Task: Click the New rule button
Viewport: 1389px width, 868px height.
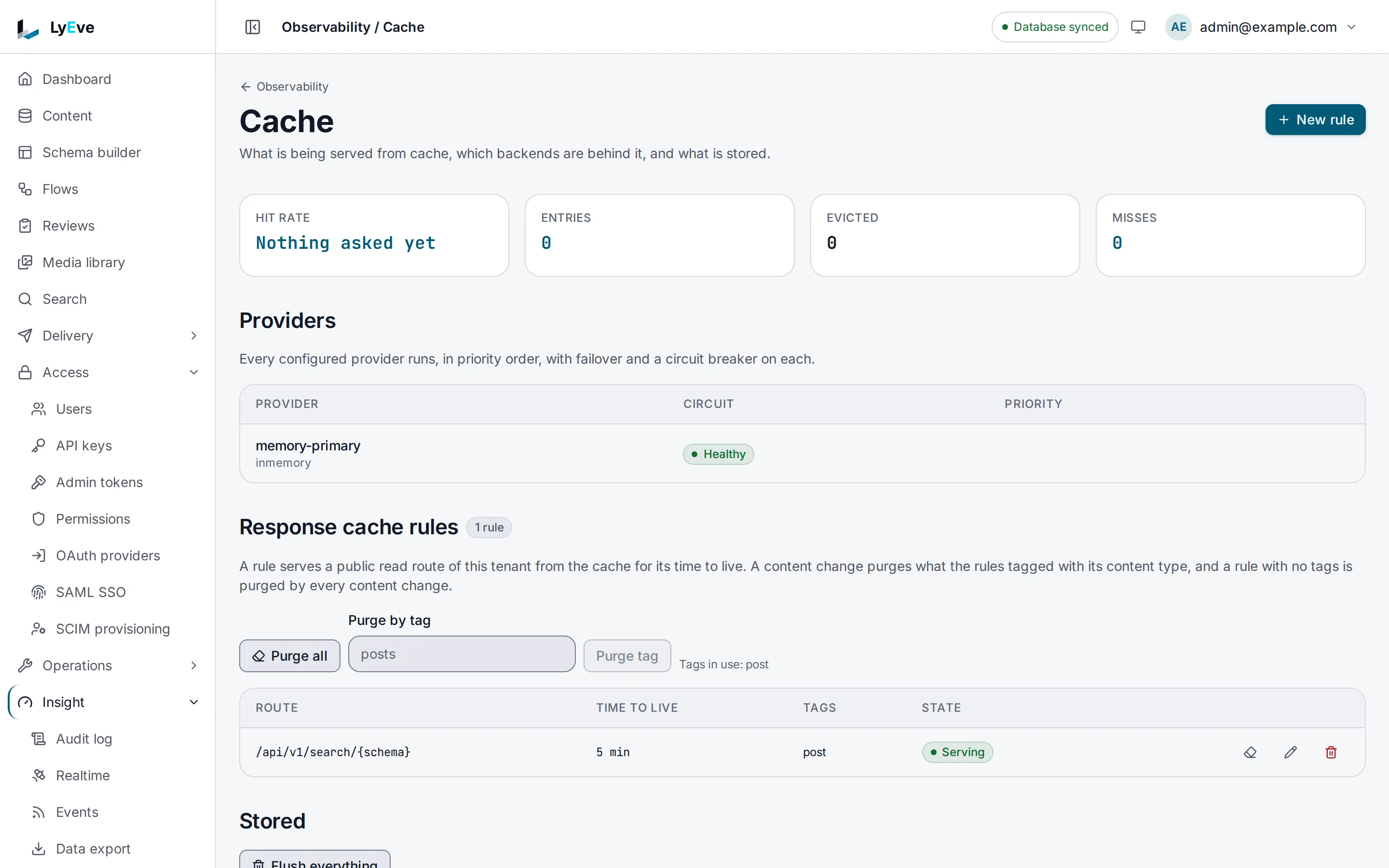Action: click(x=1315, y=120)
